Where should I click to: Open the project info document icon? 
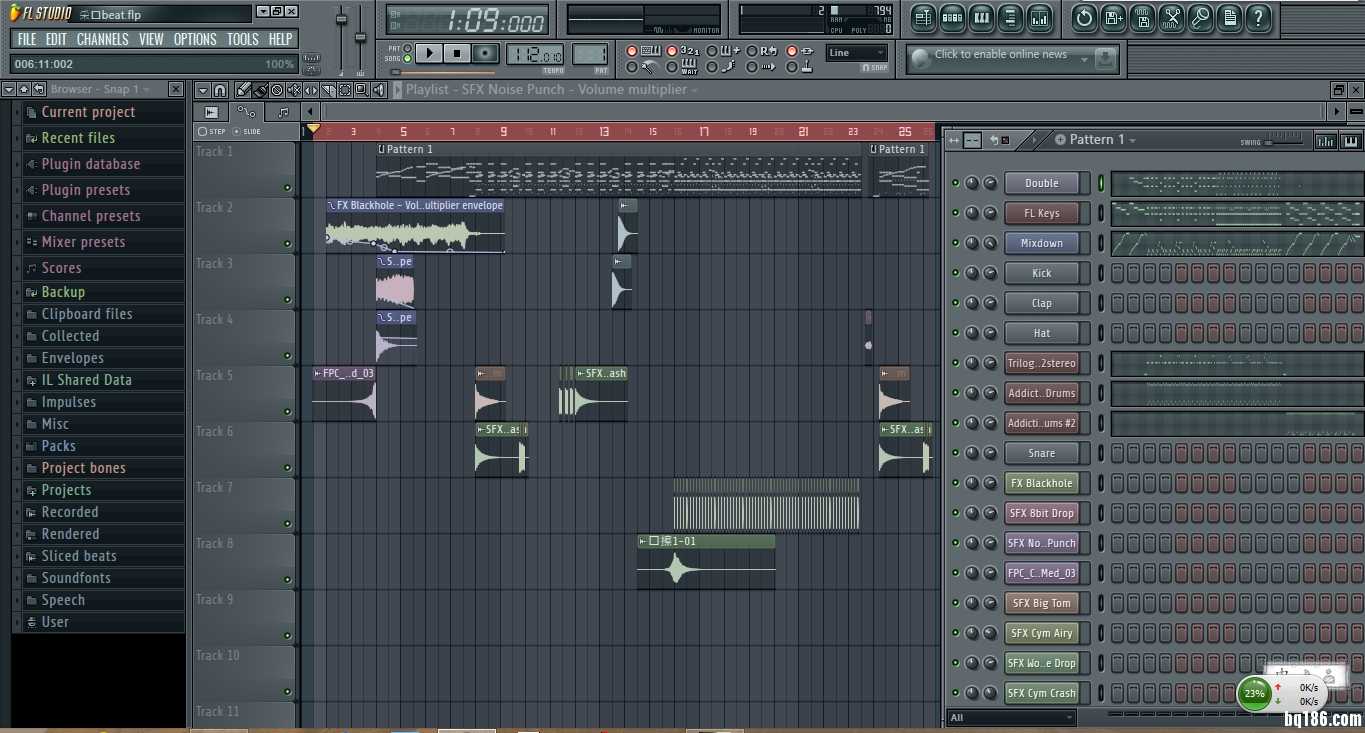pyautogui.click(x=1229, y=18)
